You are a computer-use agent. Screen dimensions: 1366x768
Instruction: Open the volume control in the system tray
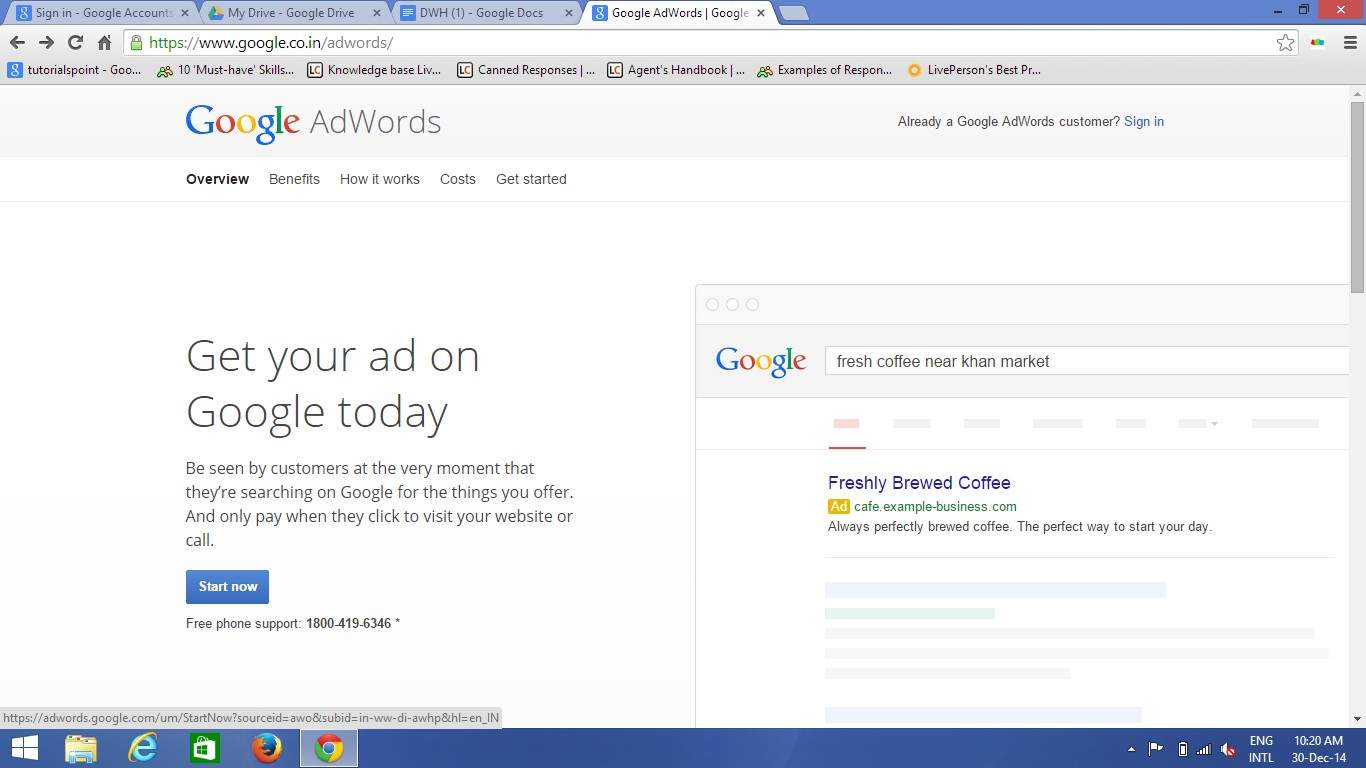click(1228, 749)
